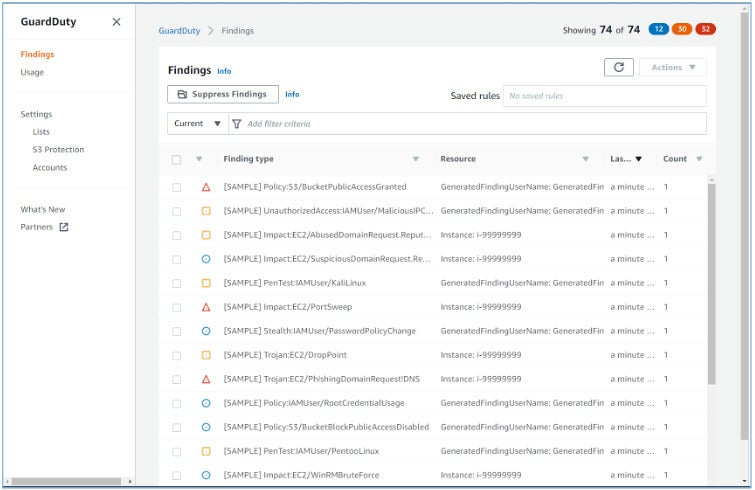Viewport: 755px width, 490px height.
Task: Click the severity icon for PhishingDomainRequest!DNS
Action: pyautogui.click(x=206, y=379)
